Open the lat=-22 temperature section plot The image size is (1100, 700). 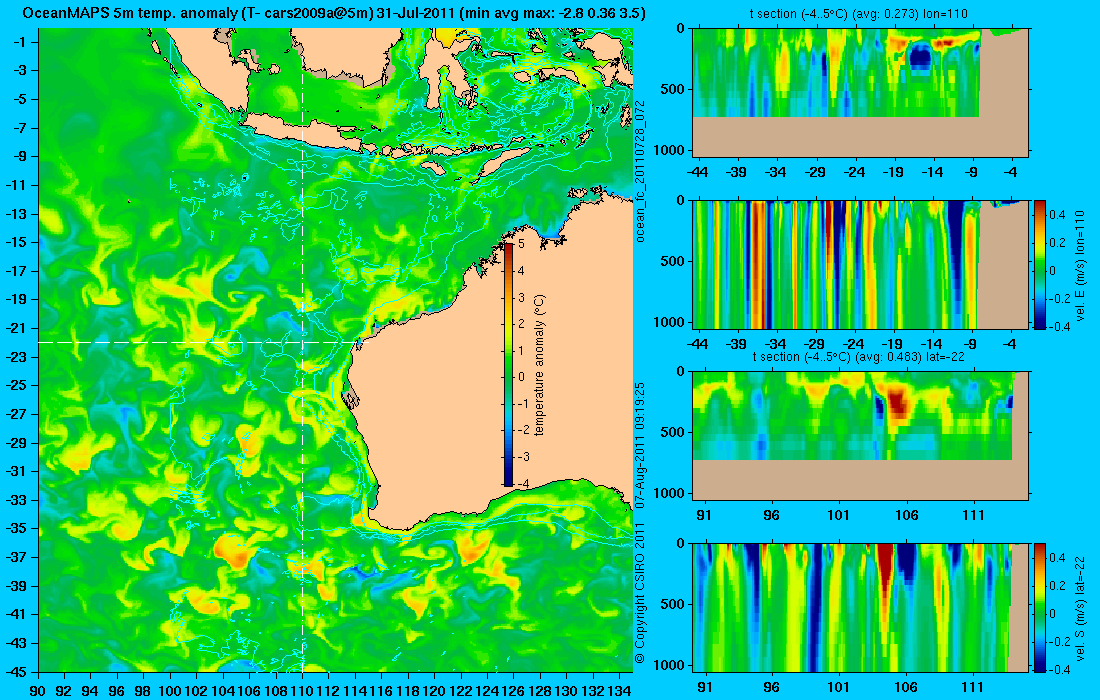click(861, 436)
